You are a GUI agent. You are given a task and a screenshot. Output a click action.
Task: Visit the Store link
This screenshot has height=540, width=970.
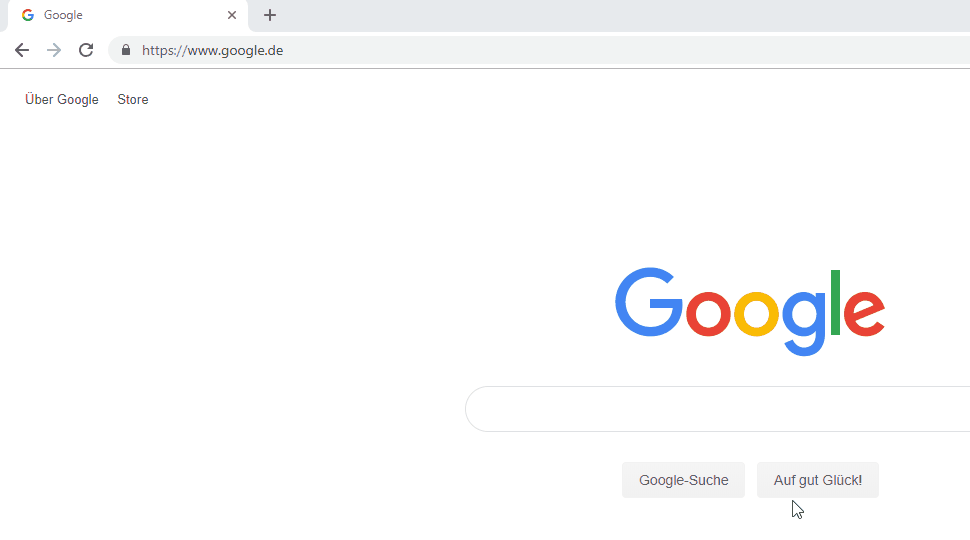pyautogui.click(x=133, y=100)
